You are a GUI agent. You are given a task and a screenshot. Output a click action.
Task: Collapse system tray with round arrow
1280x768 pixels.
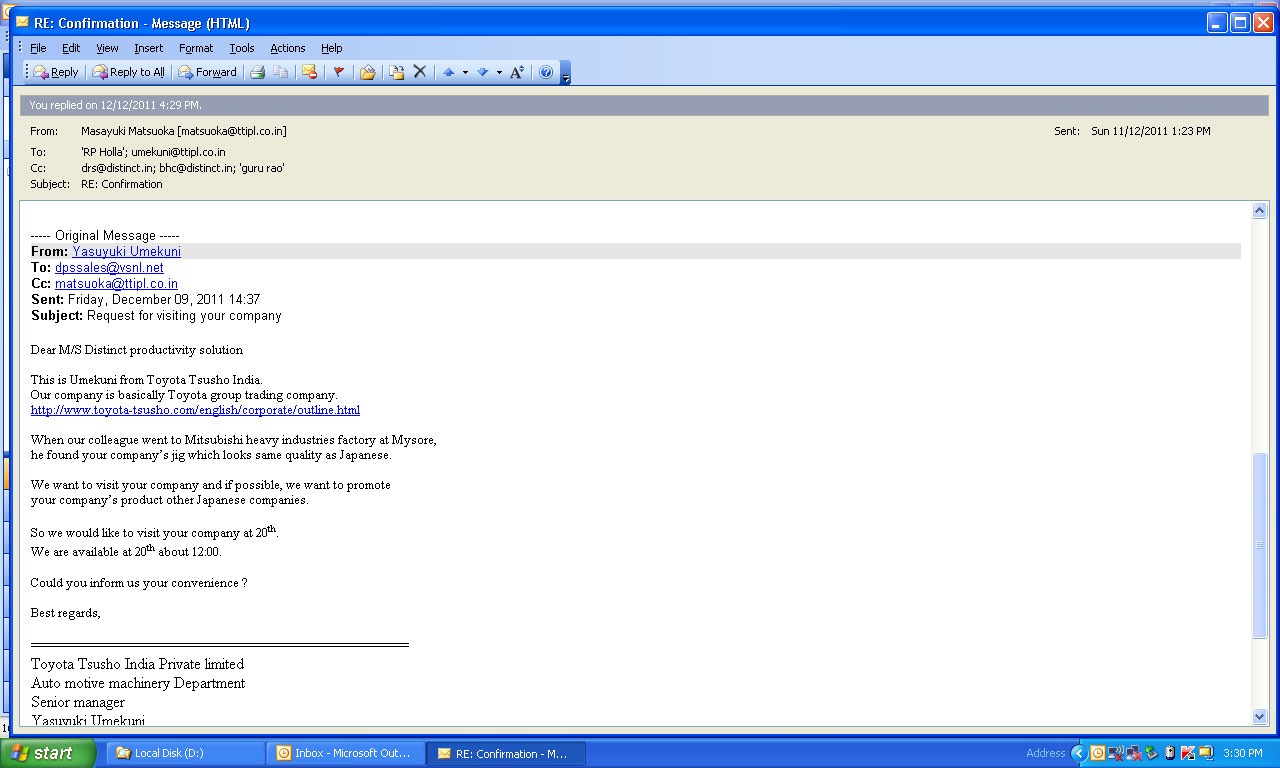pos(1079,753)
